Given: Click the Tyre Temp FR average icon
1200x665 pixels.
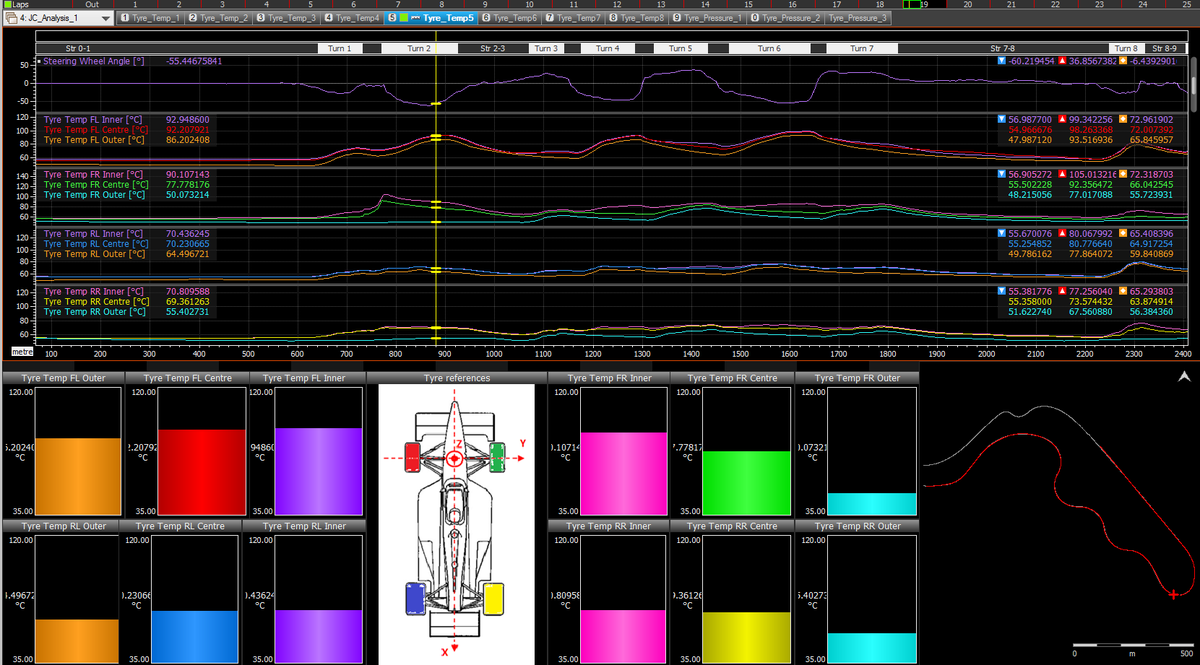Looking at the screenshot, I should click(1123, 174).
